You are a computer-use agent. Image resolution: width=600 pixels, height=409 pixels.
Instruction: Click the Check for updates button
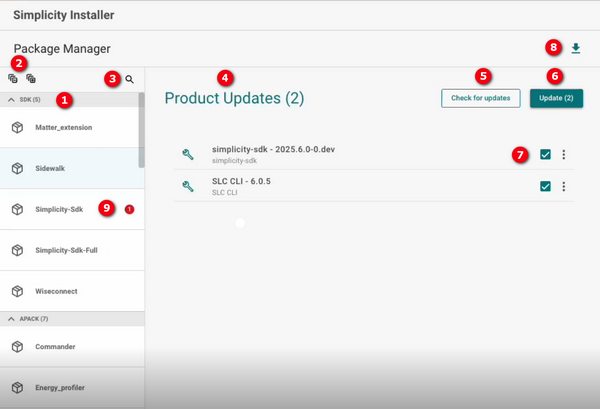pyautogui.click(x=481, y=98)
